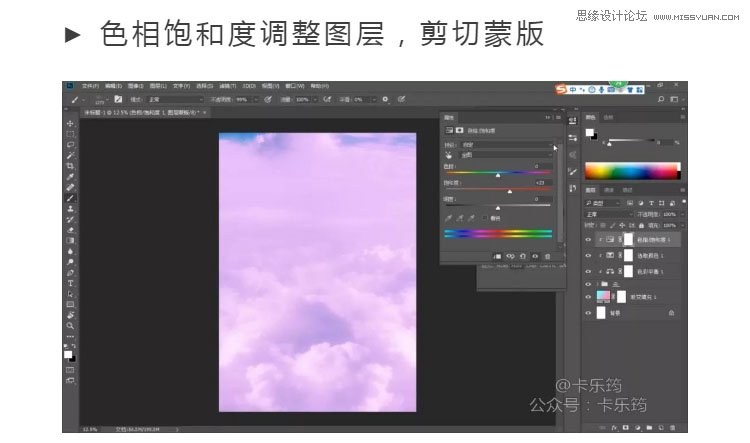This screenshot has height=443, width=750.
Task: Select the Crop tool
Action: pyautogui.click(x=70, y=165)
